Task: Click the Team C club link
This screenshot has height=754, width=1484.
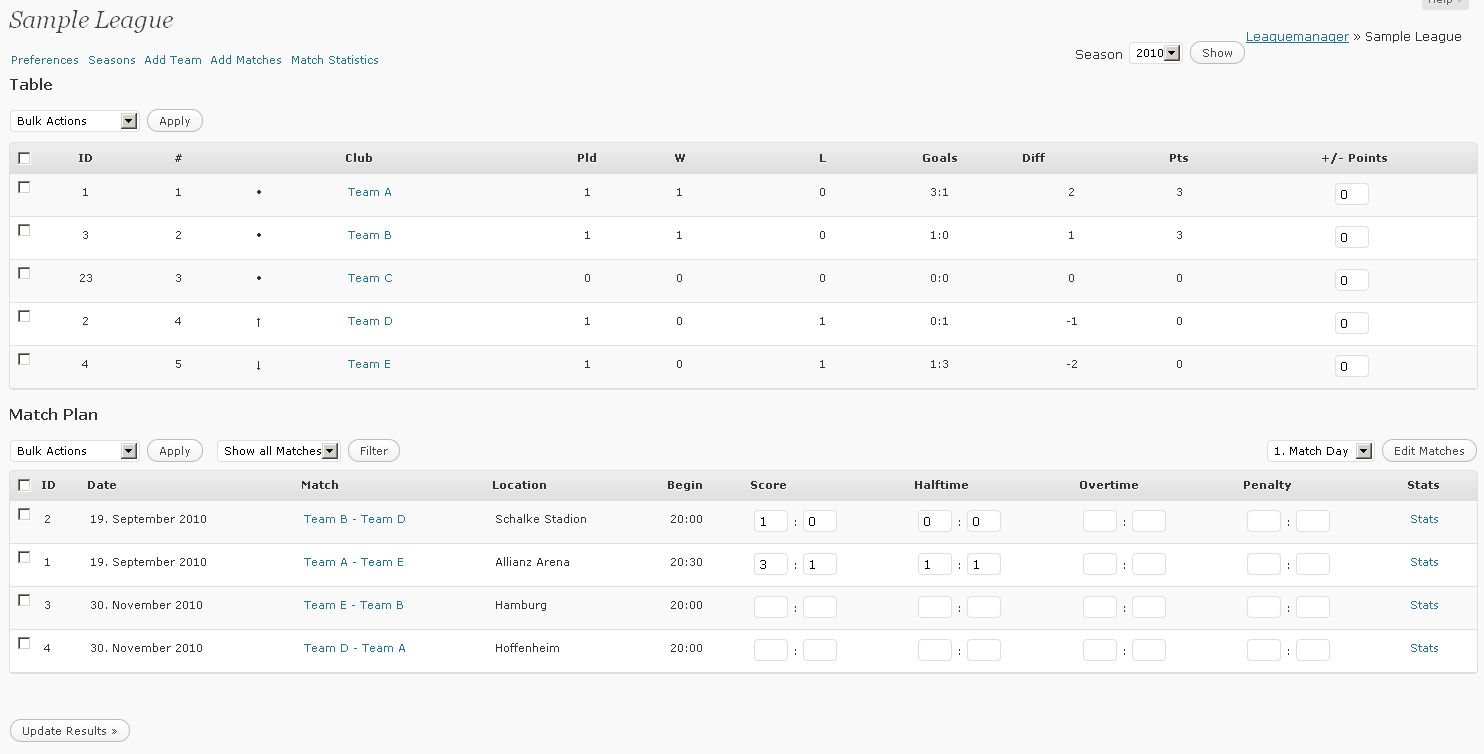Action: coord(370,278)
